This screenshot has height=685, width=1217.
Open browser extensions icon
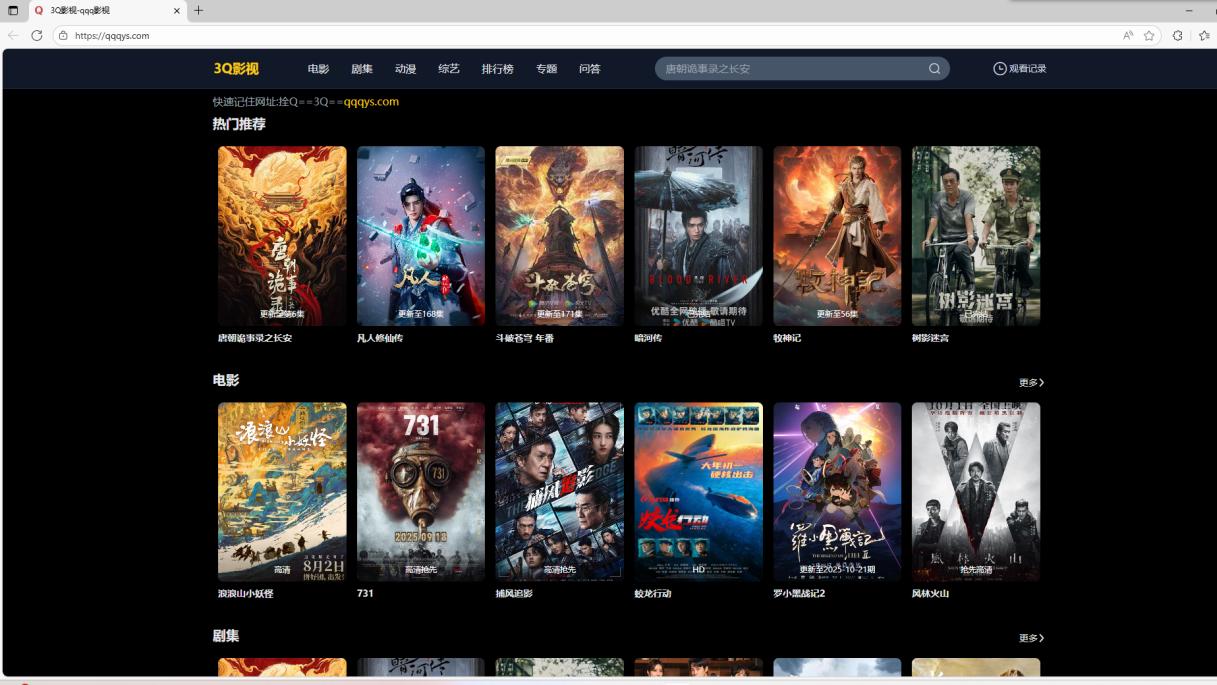[x=1177, y=35]
